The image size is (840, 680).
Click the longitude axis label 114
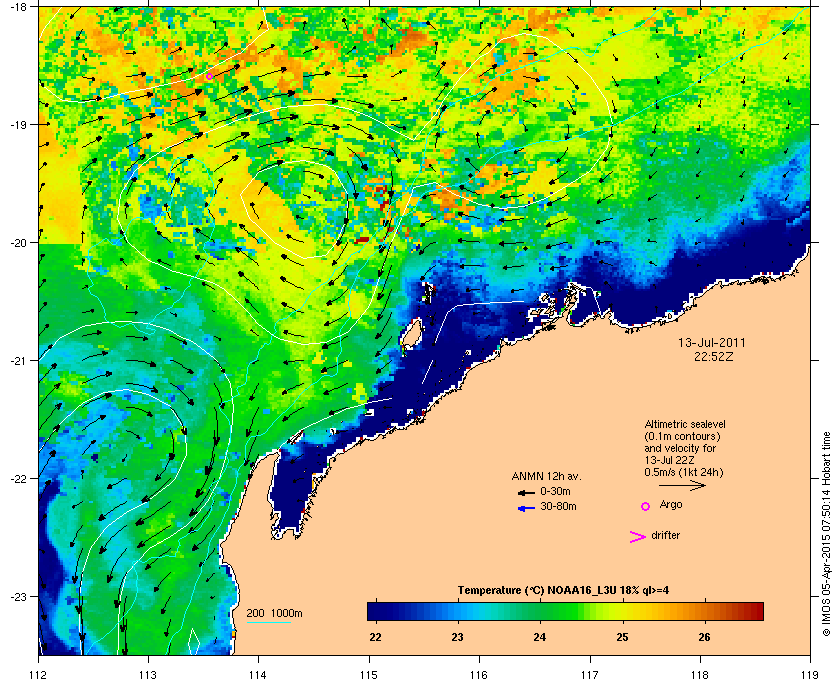pos(258,675)
